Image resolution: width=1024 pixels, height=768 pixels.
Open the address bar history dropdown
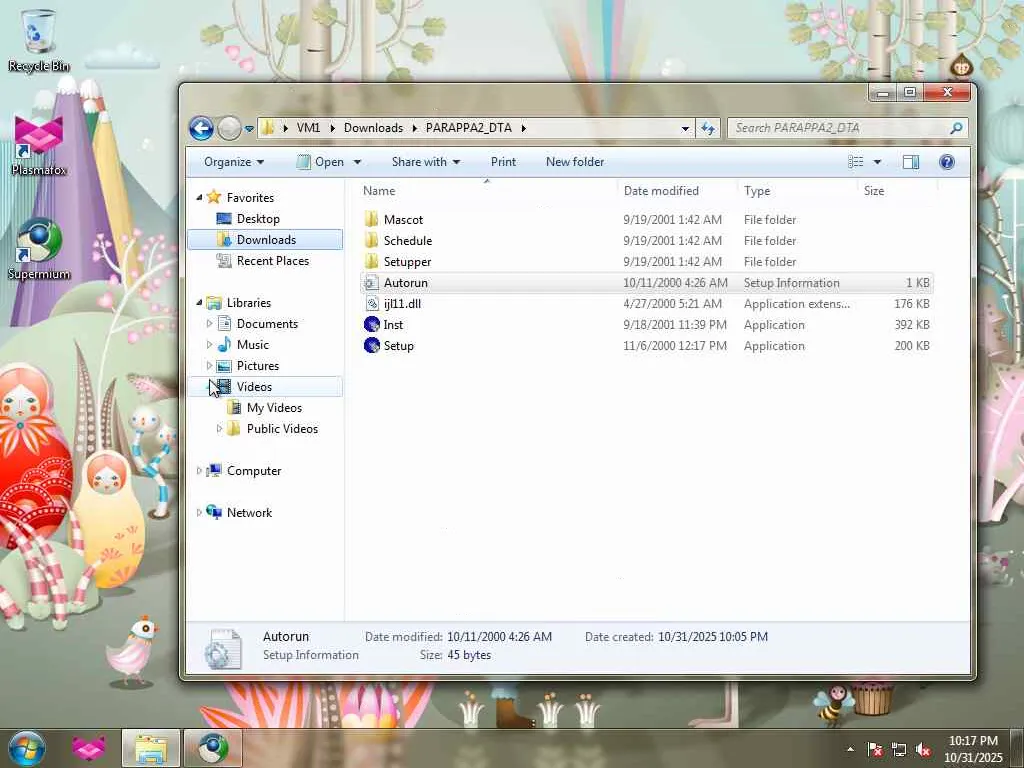(x=685, y=128)
